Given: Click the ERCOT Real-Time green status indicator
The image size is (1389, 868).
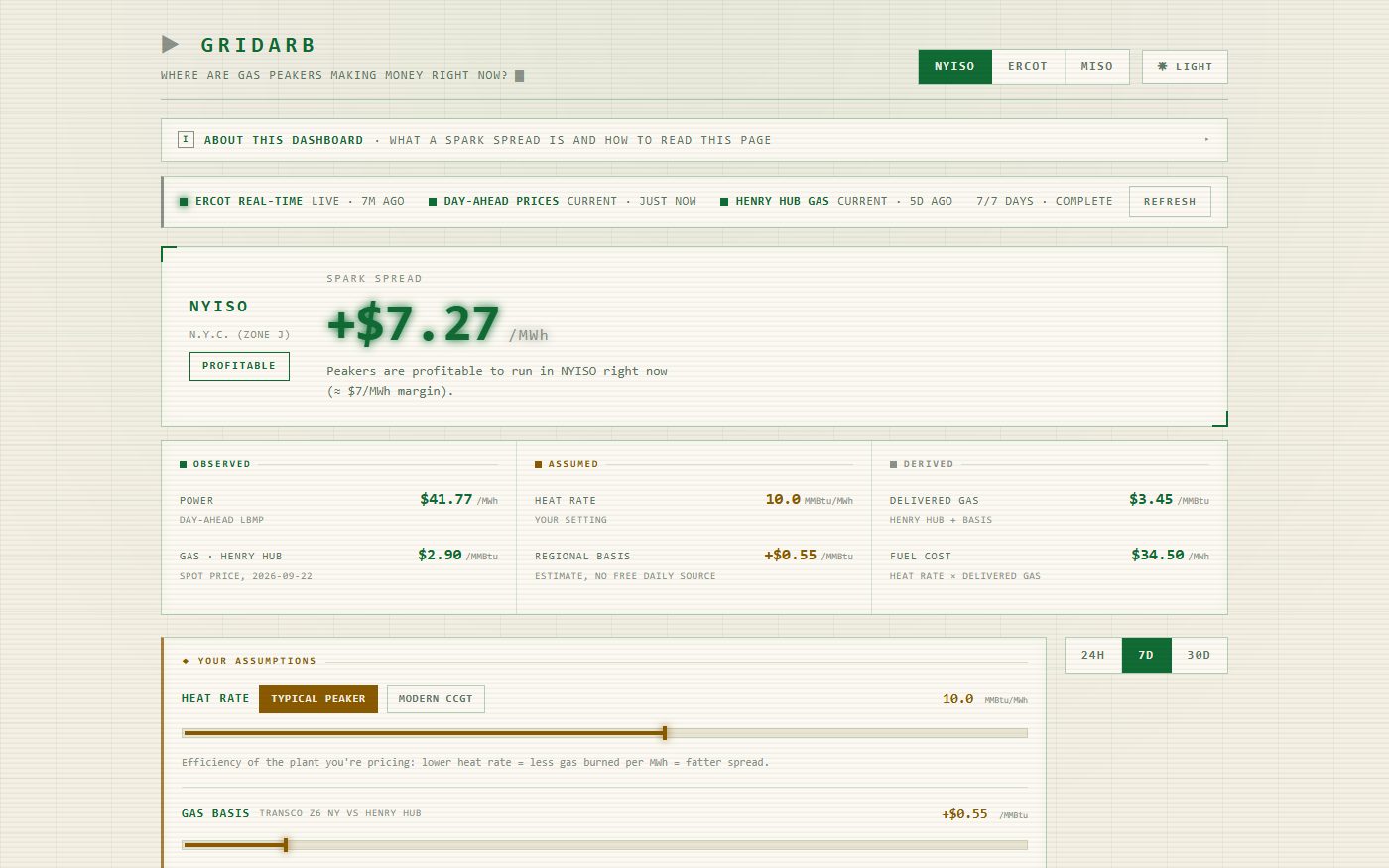Looking at the screenshot, I should [184, 202].
